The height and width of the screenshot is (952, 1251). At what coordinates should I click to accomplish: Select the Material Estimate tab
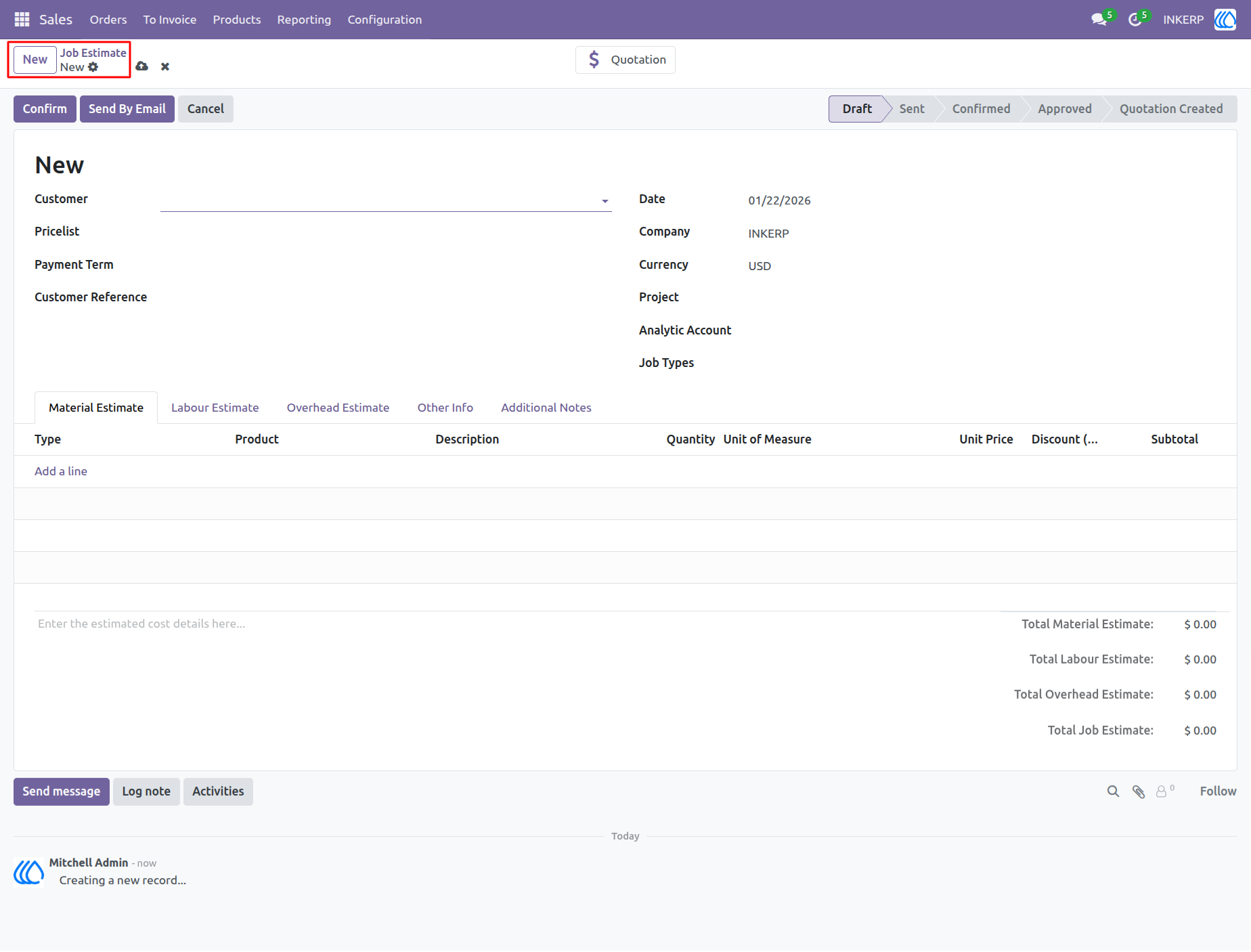pyautogui.click(x=96, y=408)
